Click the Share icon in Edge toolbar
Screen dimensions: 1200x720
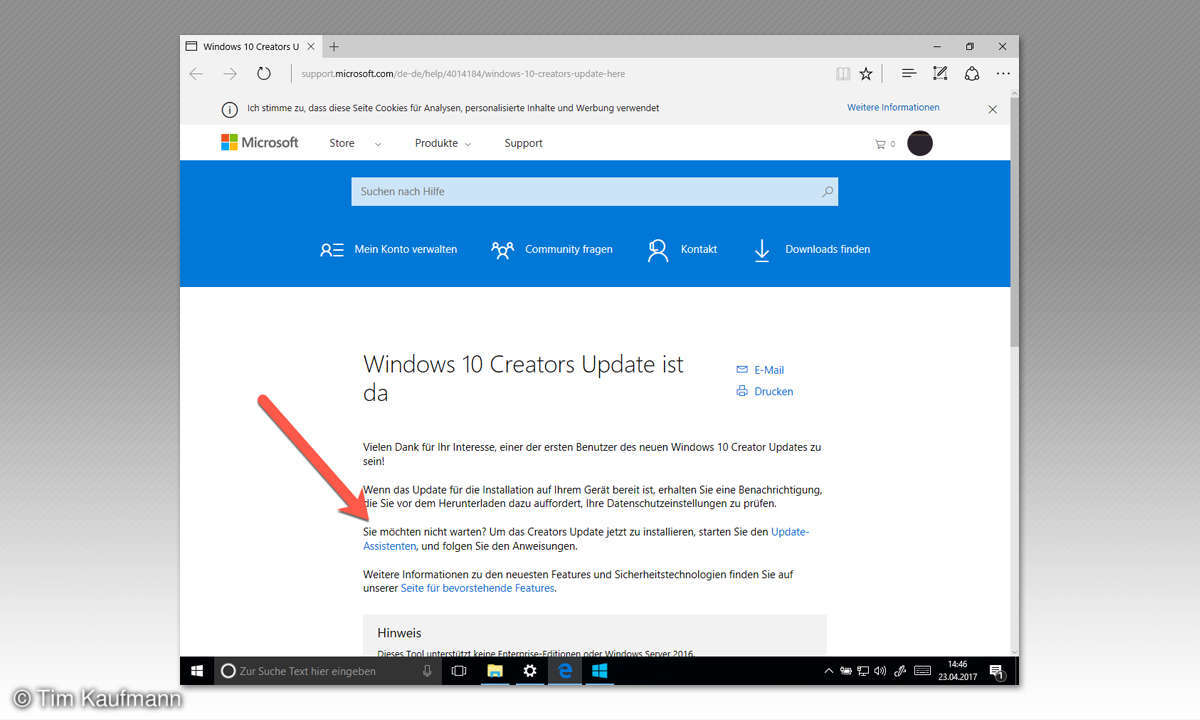point(971,73)
